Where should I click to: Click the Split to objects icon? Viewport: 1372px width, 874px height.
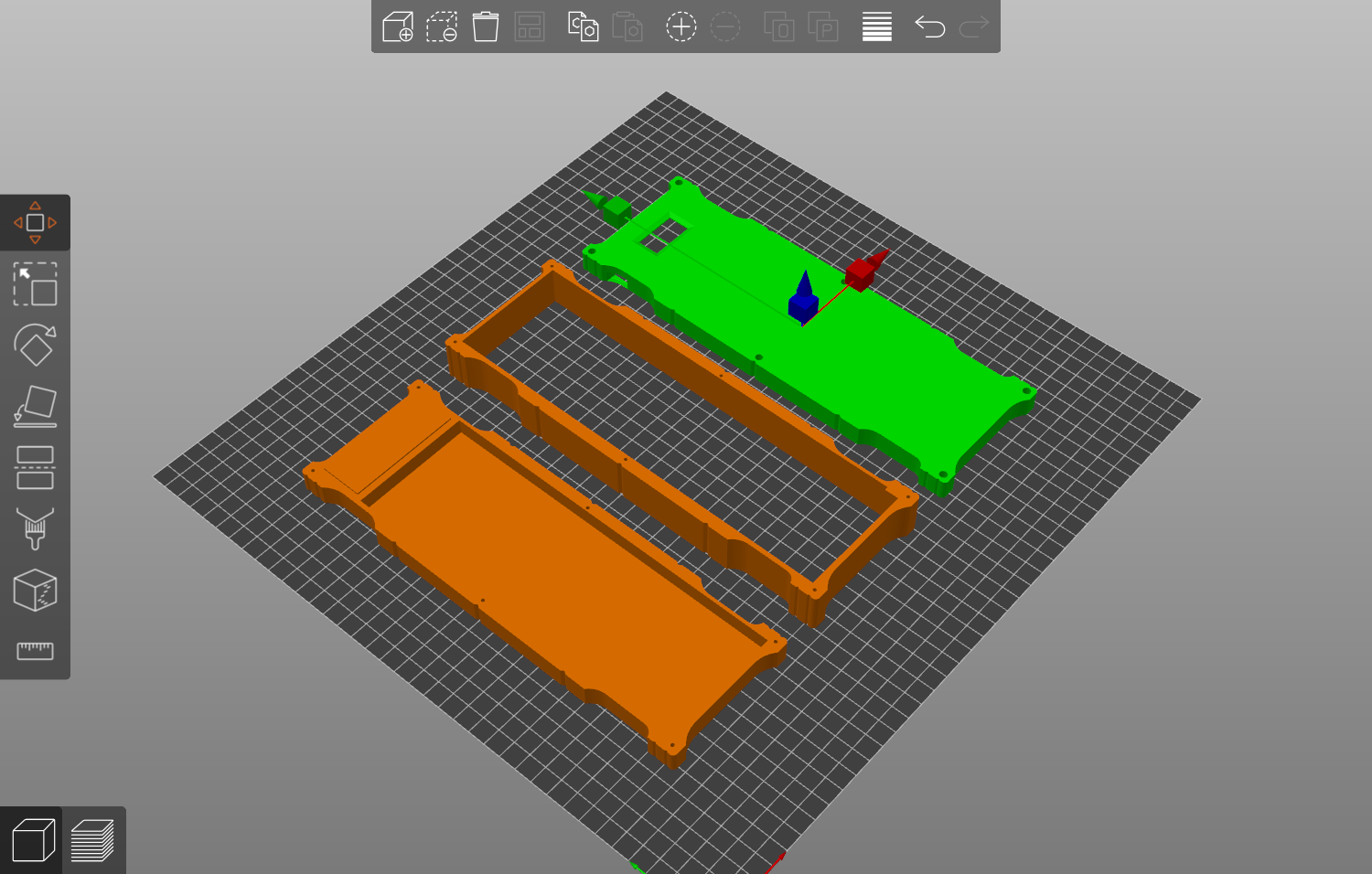point(778,27)
